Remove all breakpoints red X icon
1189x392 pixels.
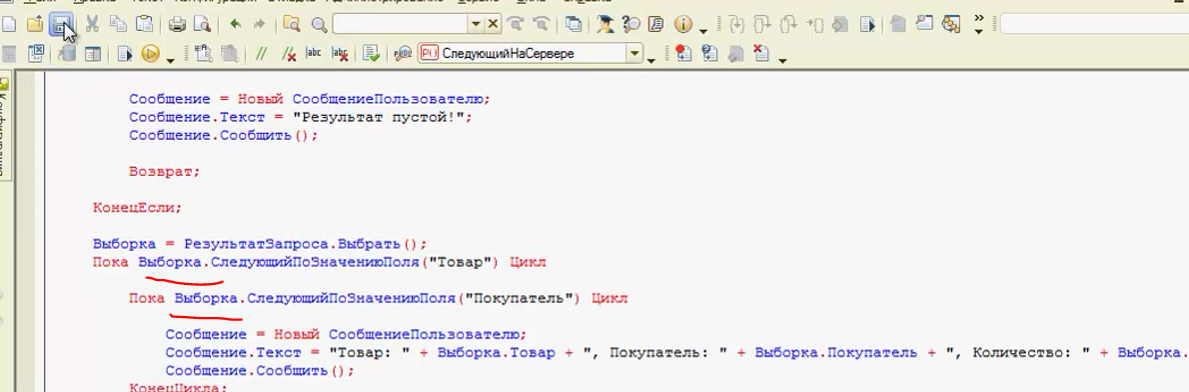pos(761,54)
